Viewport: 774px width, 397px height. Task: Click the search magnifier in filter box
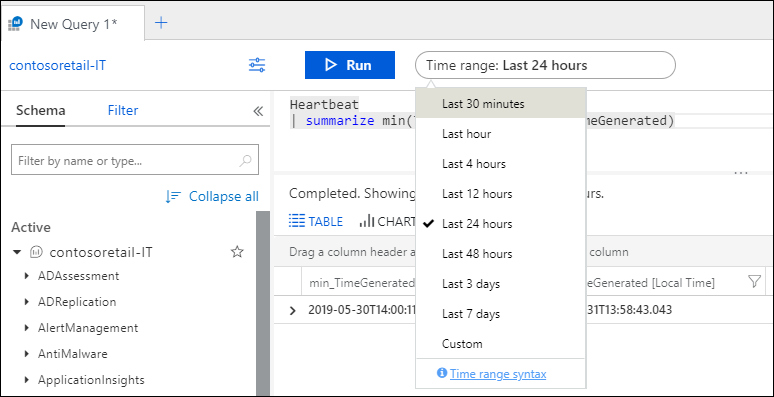click(x=245, y=160)
